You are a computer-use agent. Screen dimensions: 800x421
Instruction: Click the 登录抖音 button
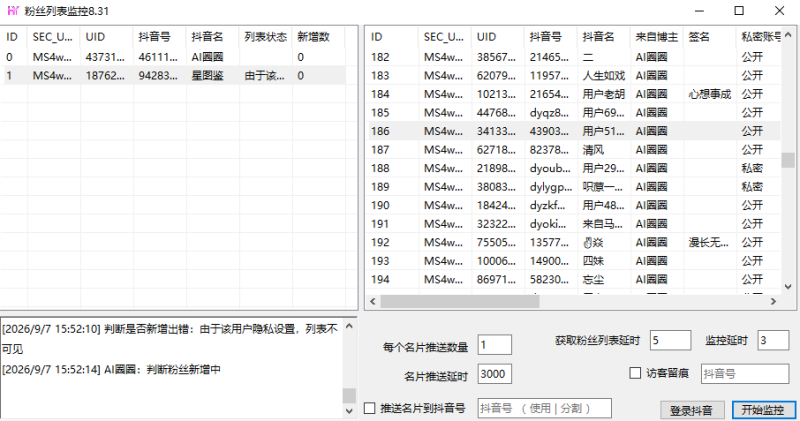coord(691,410)
